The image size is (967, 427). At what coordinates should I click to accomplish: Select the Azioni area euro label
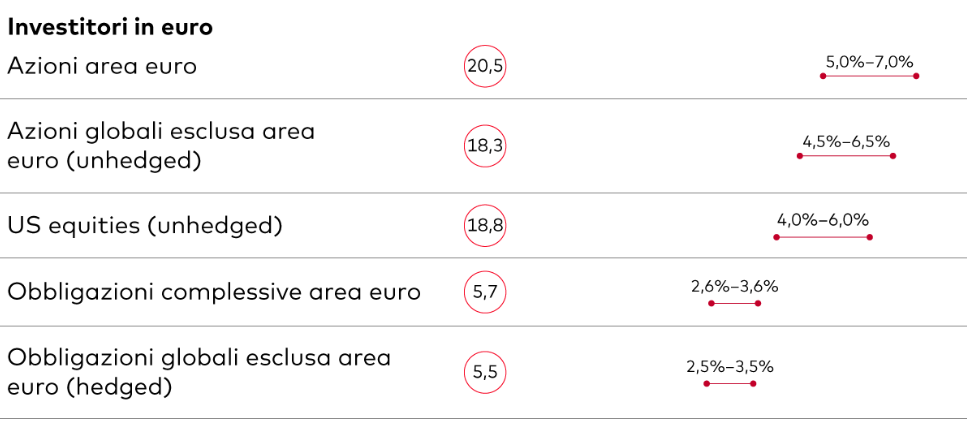pyautogui.click(x=102, y=66)
